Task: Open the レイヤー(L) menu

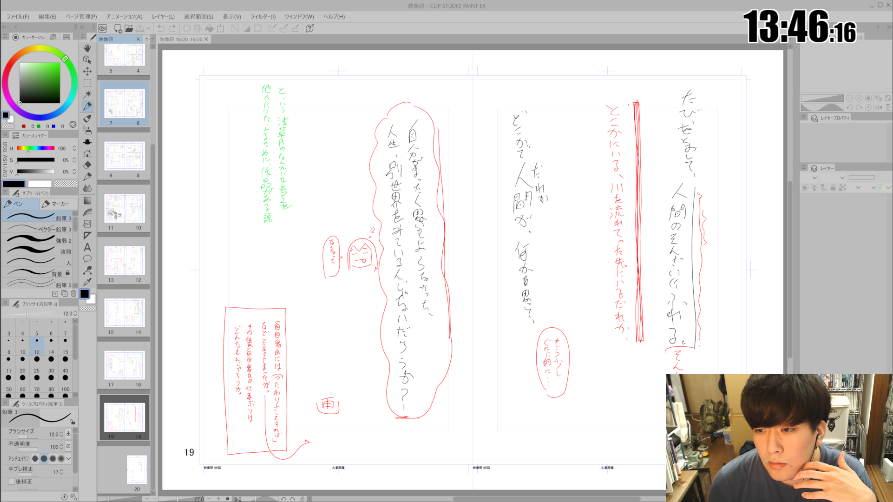Action: pos(163,17)
